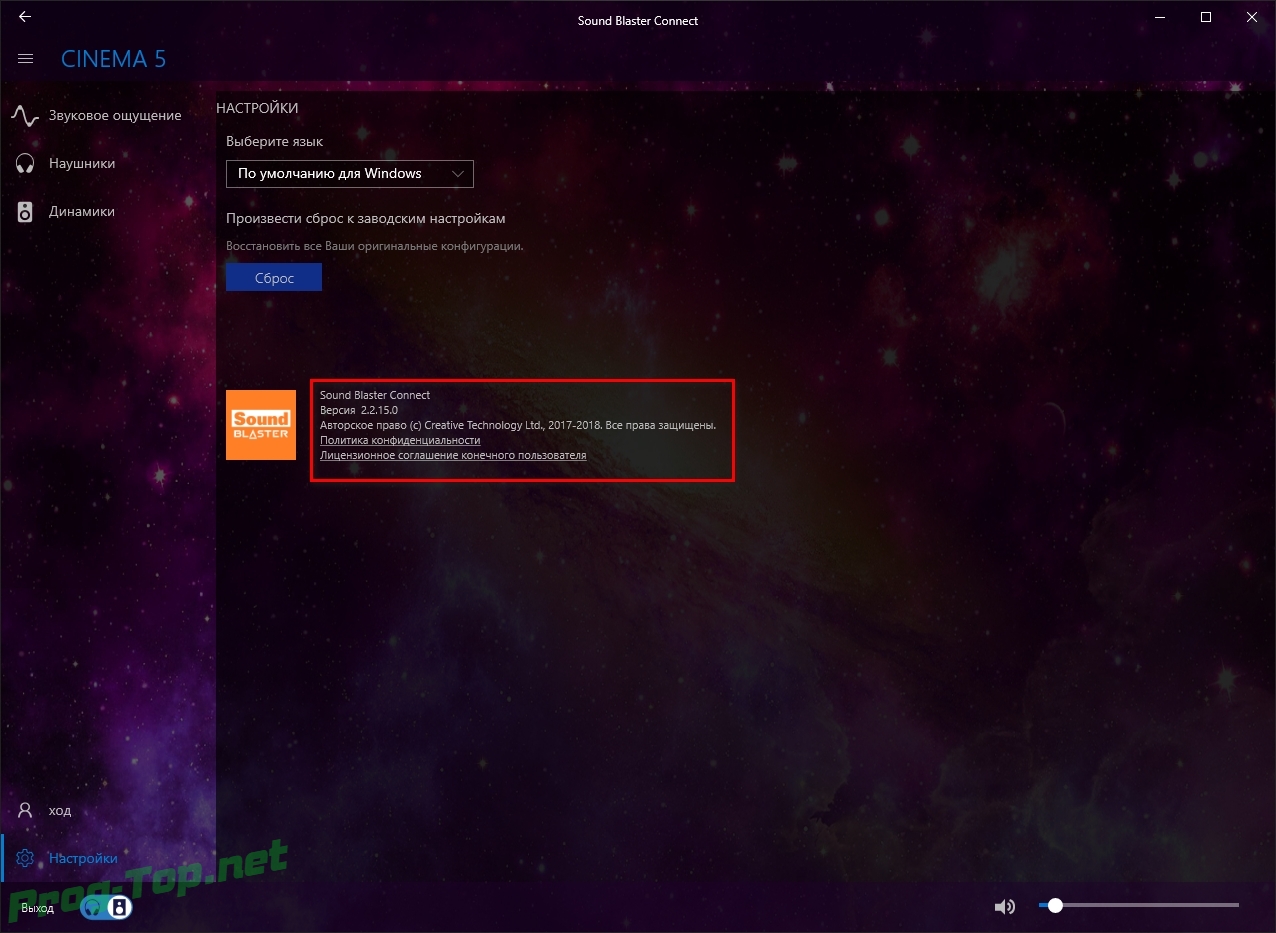
Task: Click the Выход output label
Action: click(38, 908)
